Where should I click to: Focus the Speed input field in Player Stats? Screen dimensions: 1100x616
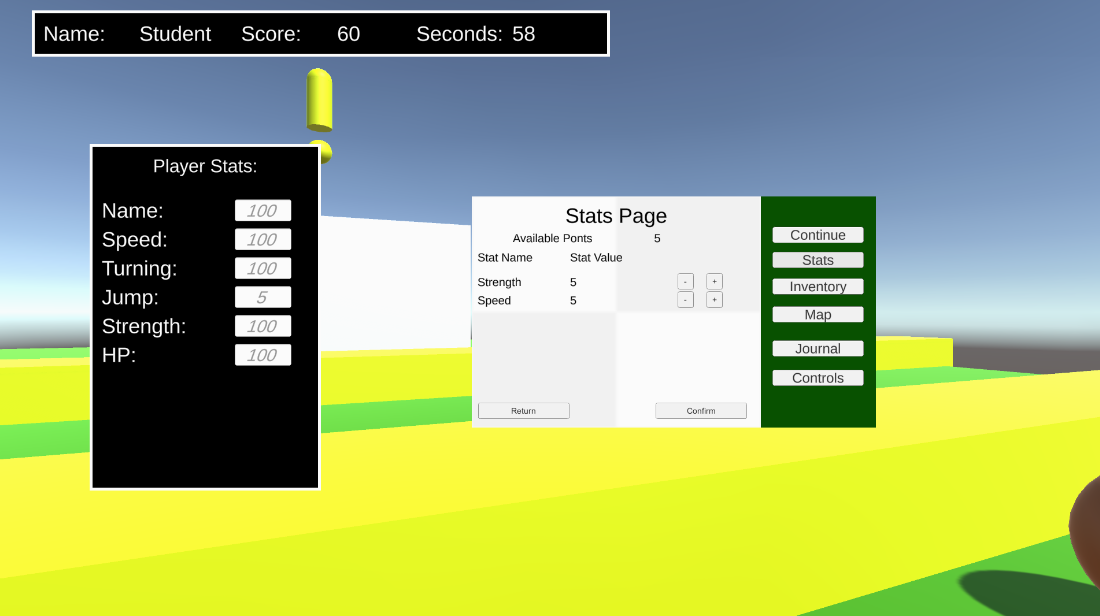point(263,239)
